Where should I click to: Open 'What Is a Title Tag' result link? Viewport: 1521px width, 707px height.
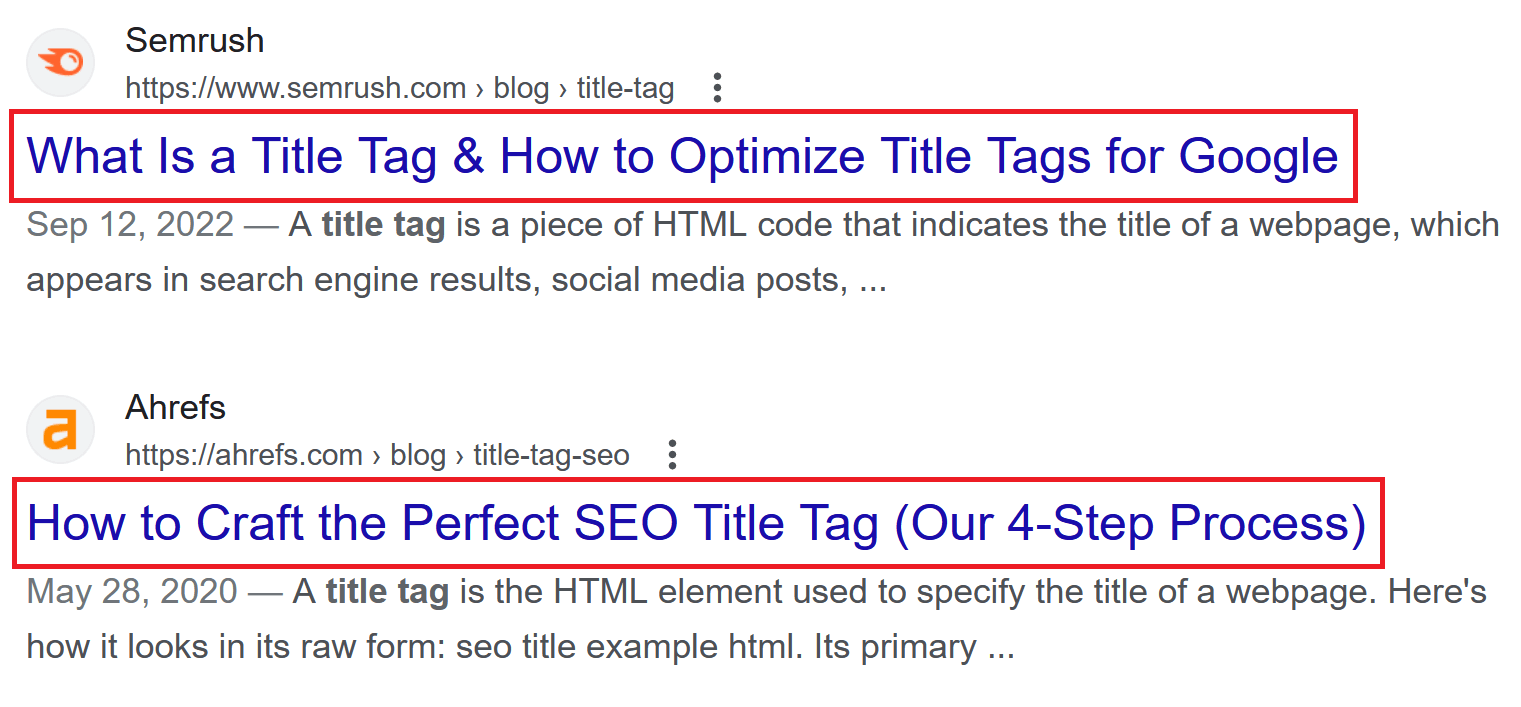coord(682,156)
